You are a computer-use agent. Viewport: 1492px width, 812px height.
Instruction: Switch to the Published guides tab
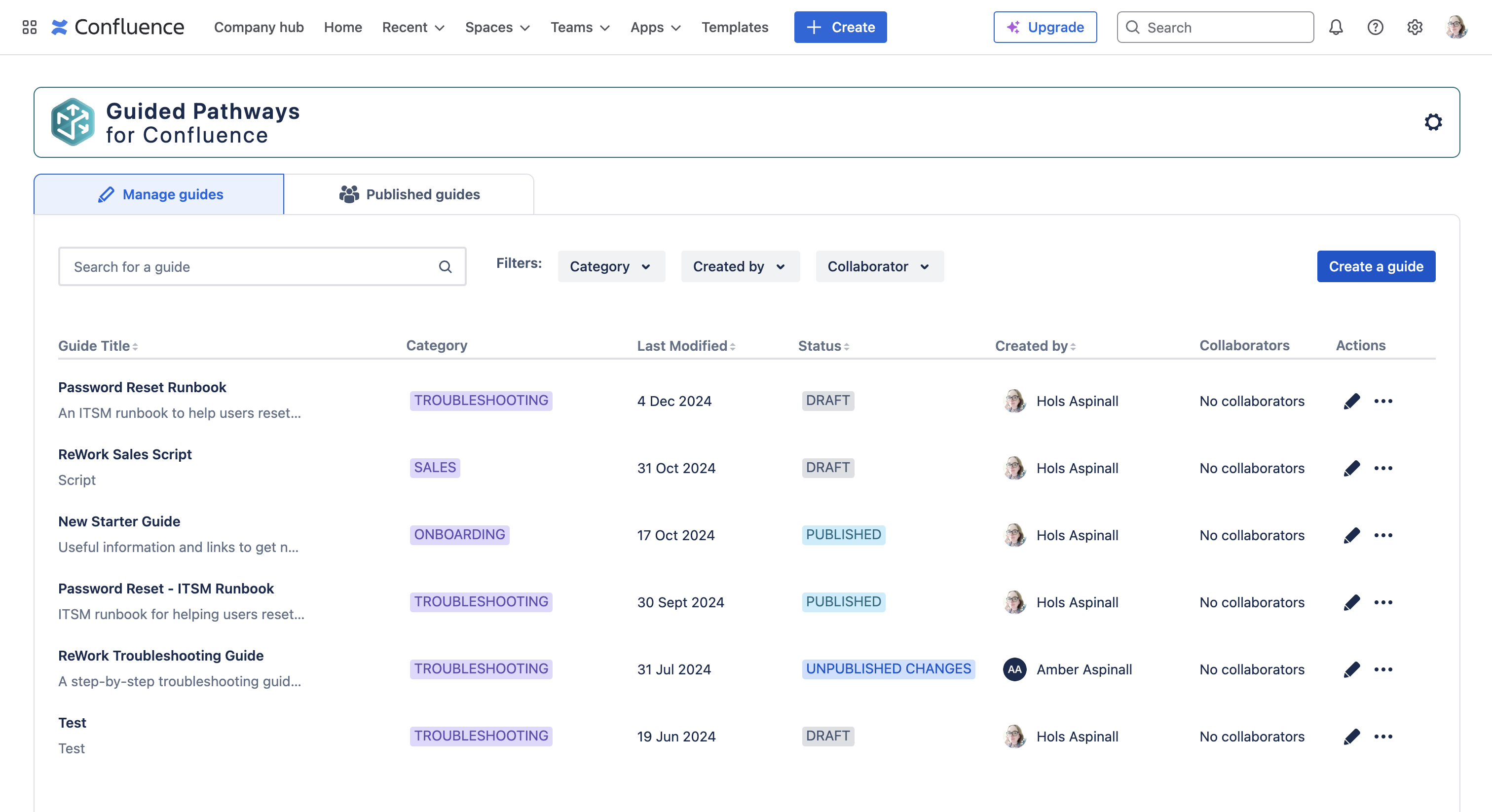coord(409,194)
